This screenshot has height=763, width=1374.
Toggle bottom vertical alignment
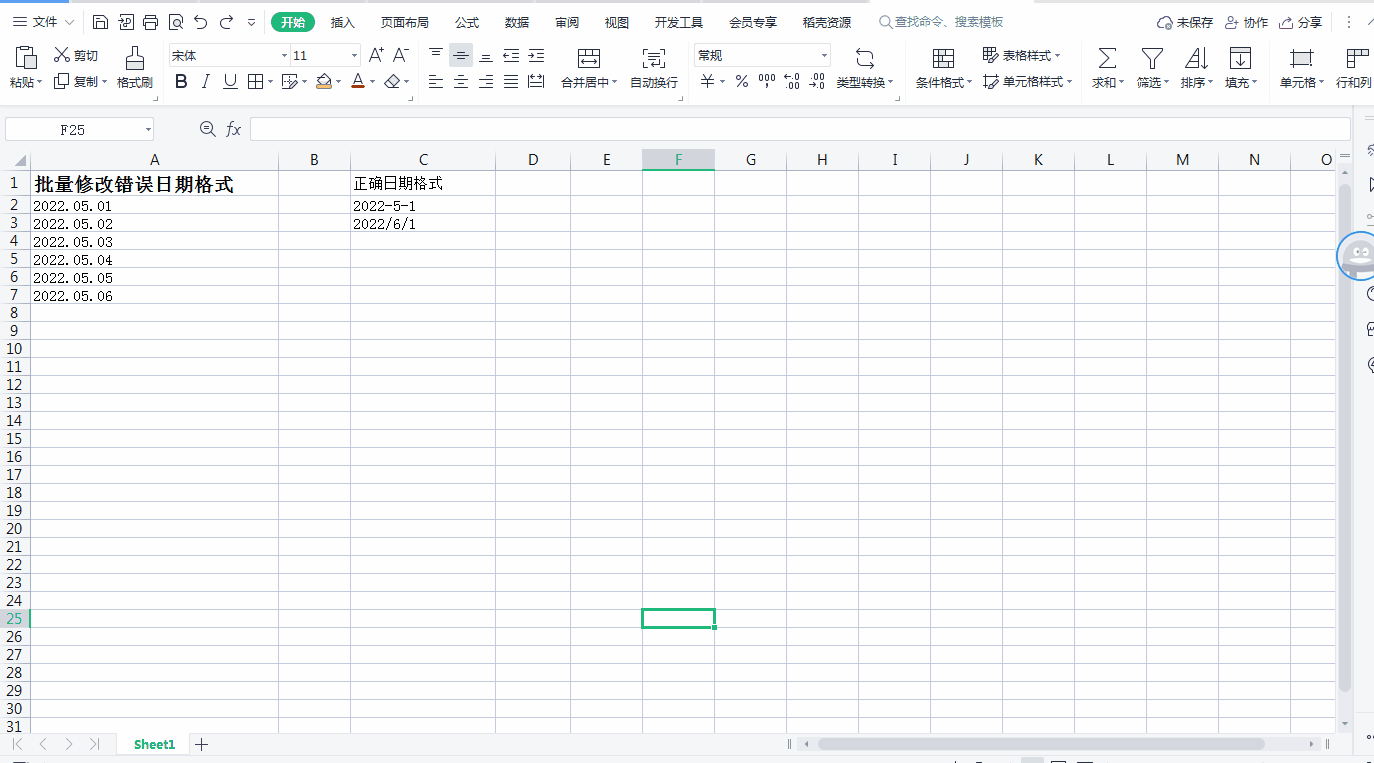486,55
